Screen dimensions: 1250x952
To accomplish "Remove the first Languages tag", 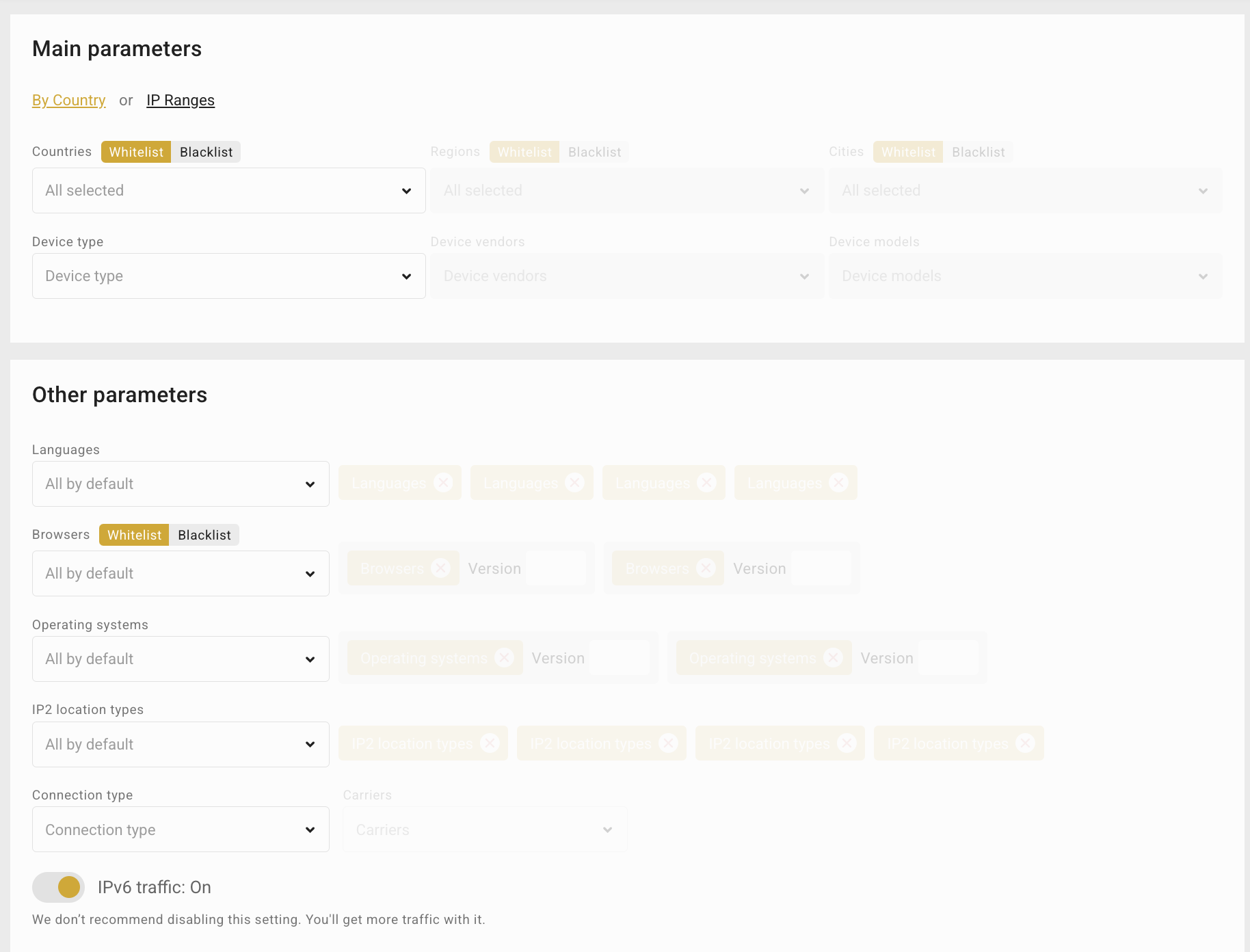I will [x=443, y=483].
